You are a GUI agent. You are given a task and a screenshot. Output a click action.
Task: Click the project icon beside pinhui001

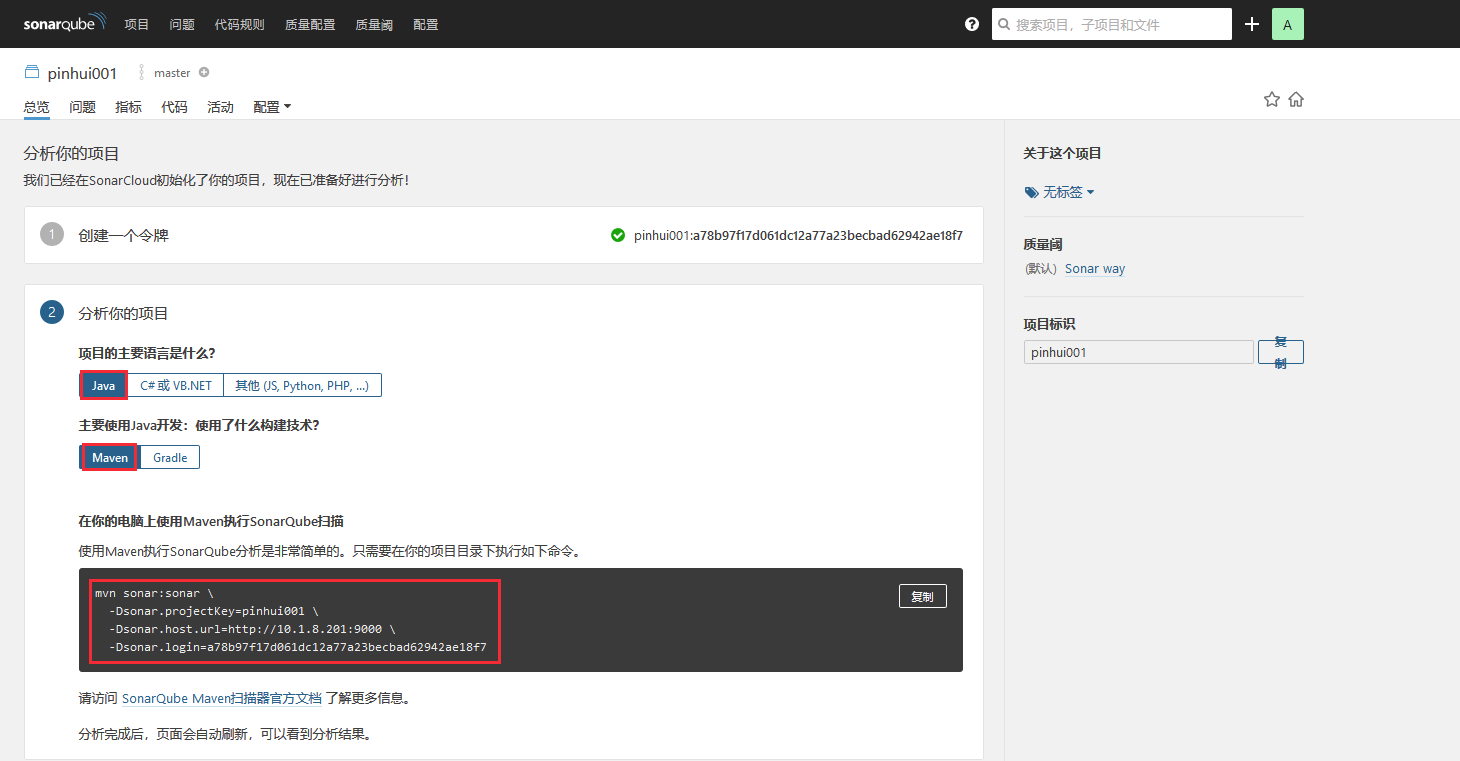click(32, 72)
